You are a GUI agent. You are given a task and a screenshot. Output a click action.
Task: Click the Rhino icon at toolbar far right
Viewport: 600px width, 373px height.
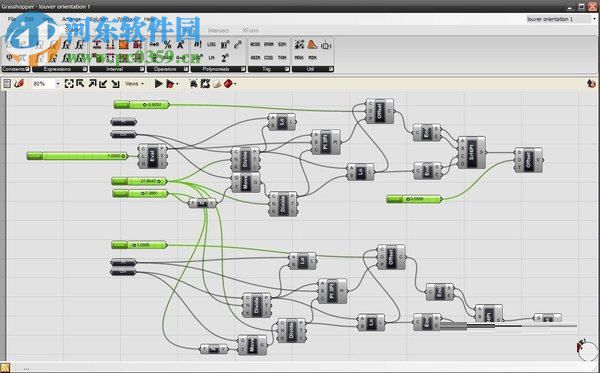[591, 83]
